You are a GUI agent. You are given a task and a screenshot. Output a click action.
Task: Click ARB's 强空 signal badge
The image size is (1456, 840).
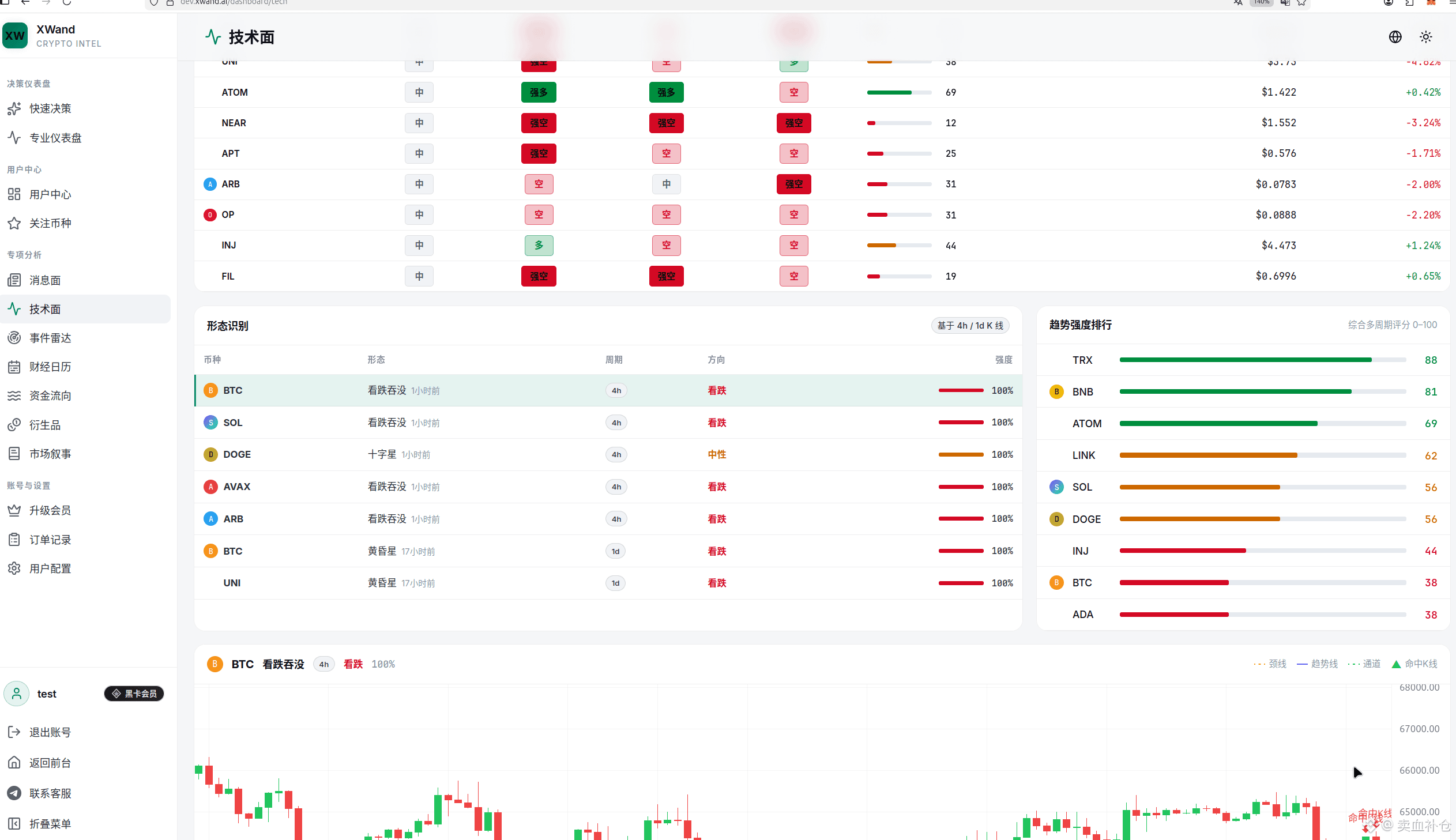tap(793, 184)
